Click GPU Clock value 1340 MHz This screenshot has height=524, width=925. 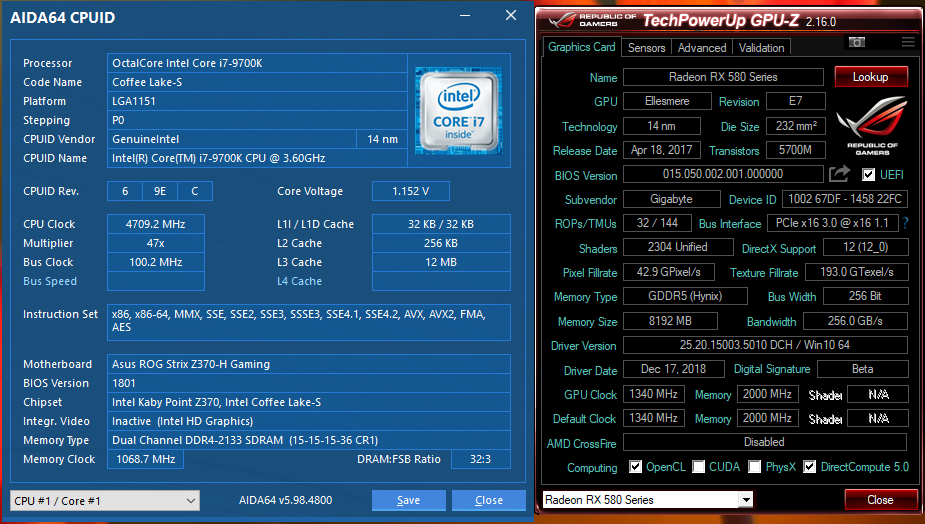pos(654,394)
